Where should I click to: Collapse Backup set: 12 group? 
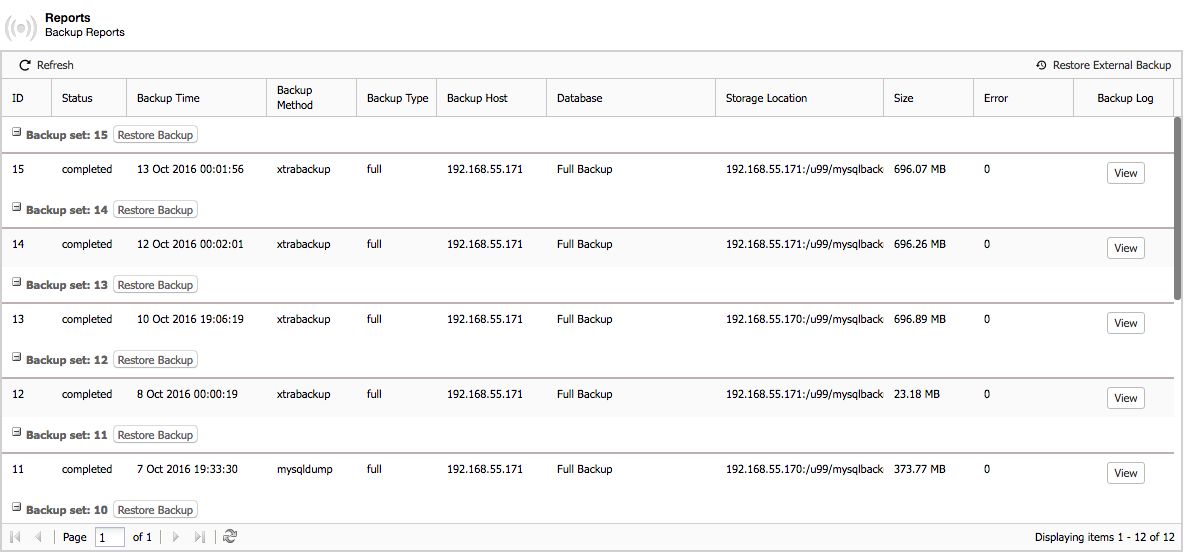click(17, 356)
